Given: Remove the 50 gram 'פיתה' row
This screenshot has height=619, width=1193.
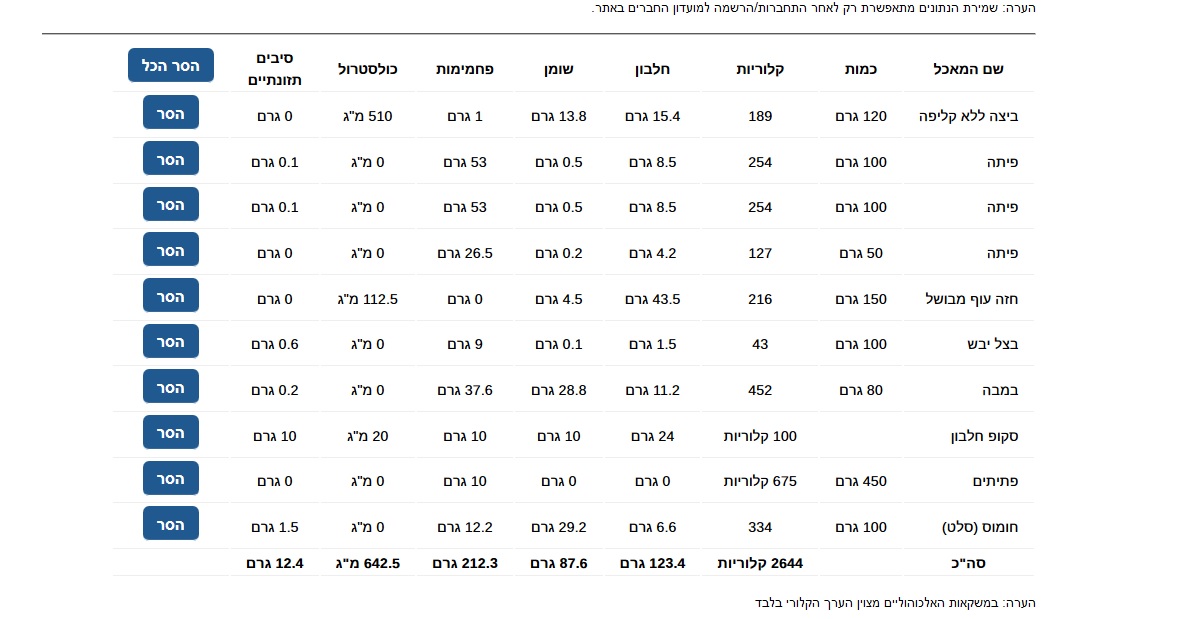Looking at the screenshot, I should 170,249.
